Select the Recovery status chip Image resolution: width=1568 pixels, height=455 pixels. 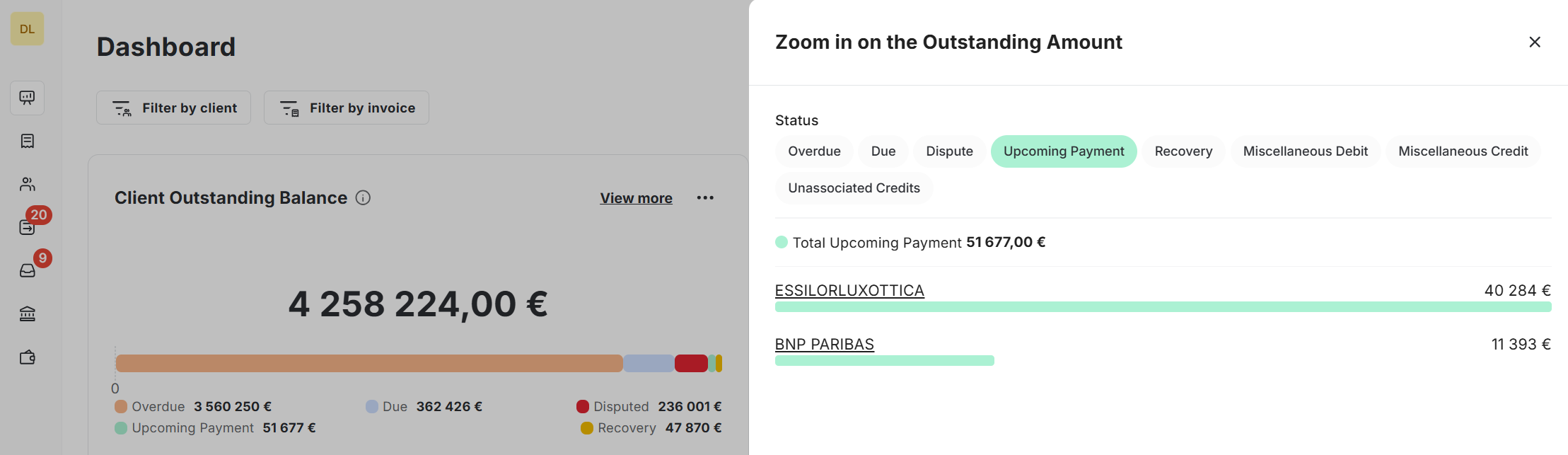tap(1183, 151)
